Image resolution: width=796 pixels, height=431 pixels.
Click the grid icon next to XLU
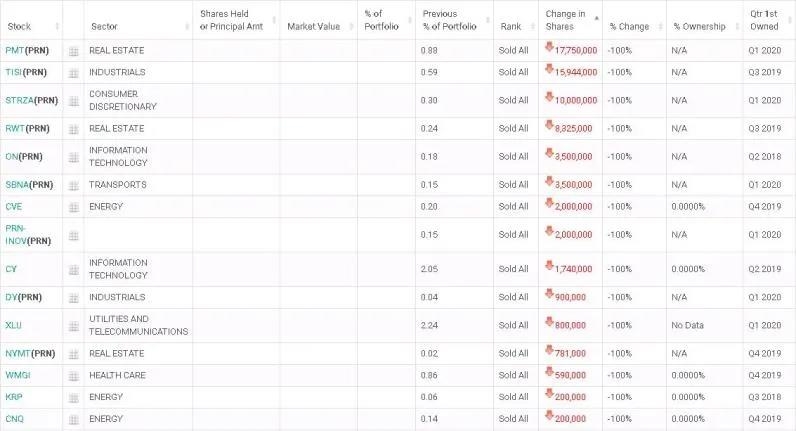tap(74, 325)
